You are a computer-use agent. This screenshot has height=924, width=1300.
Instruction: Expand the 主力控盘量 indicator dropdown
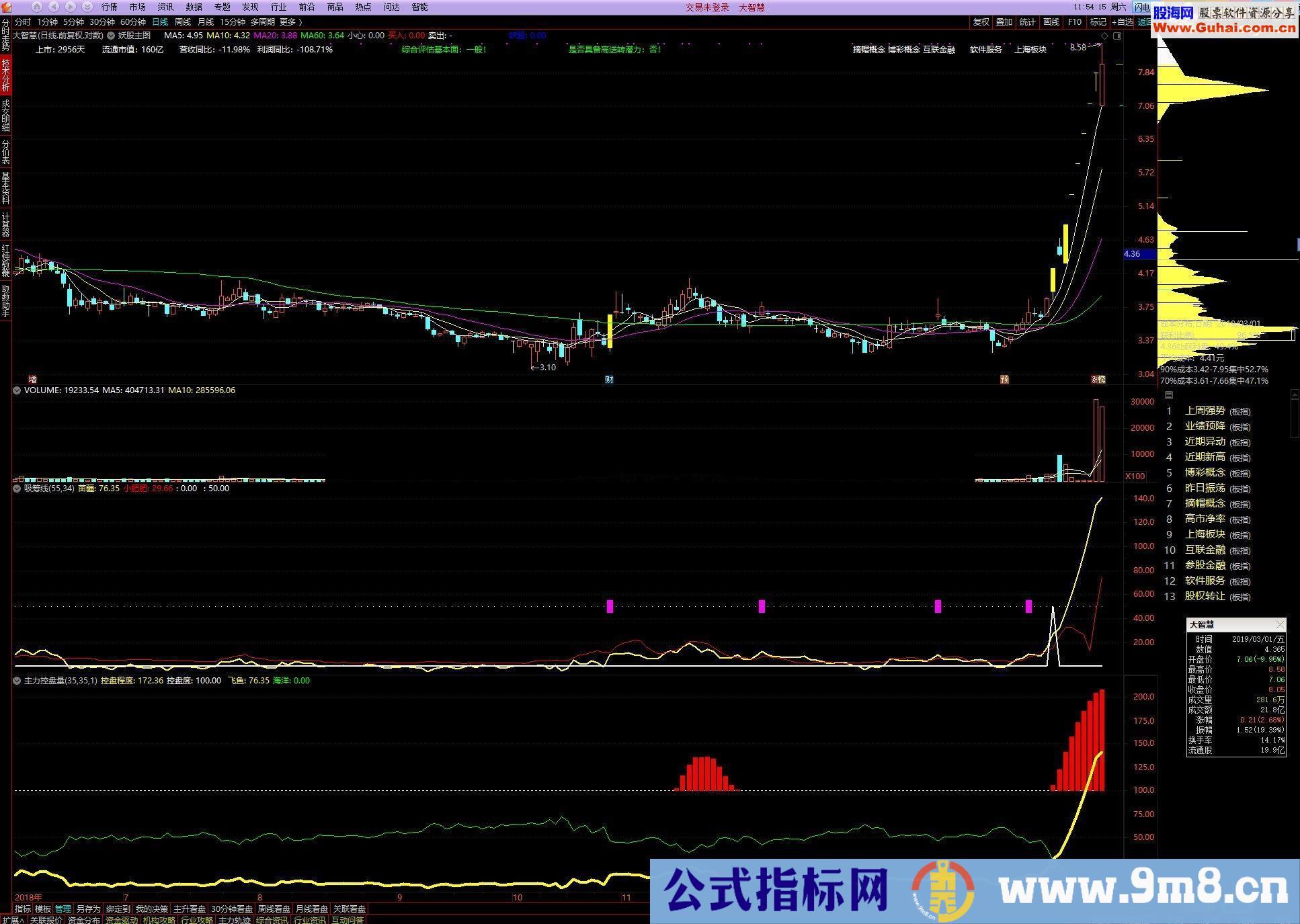(17, 681)
